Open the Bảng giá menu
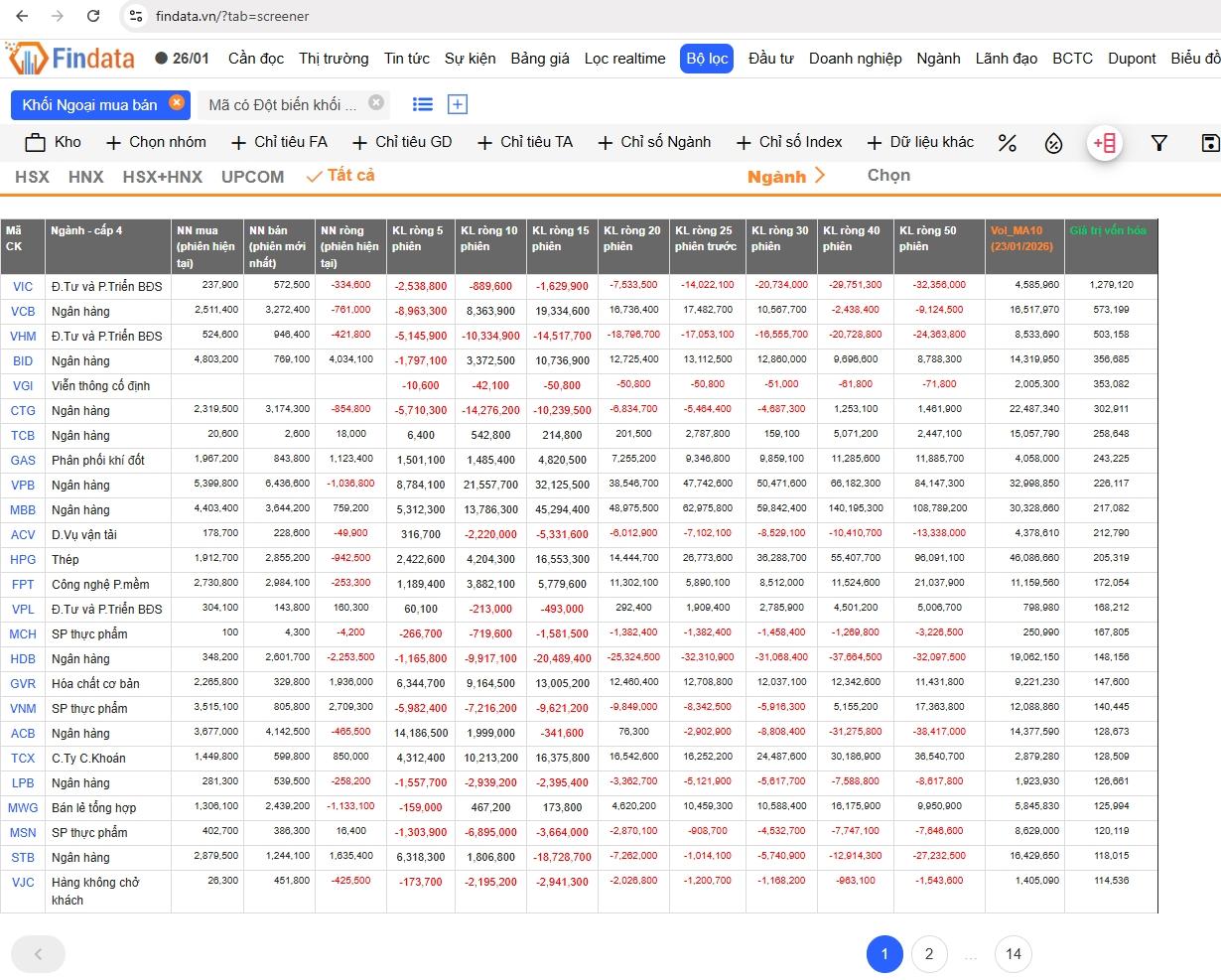The width and height of the screenshot is (1221, 980). (x=539, y=59)
